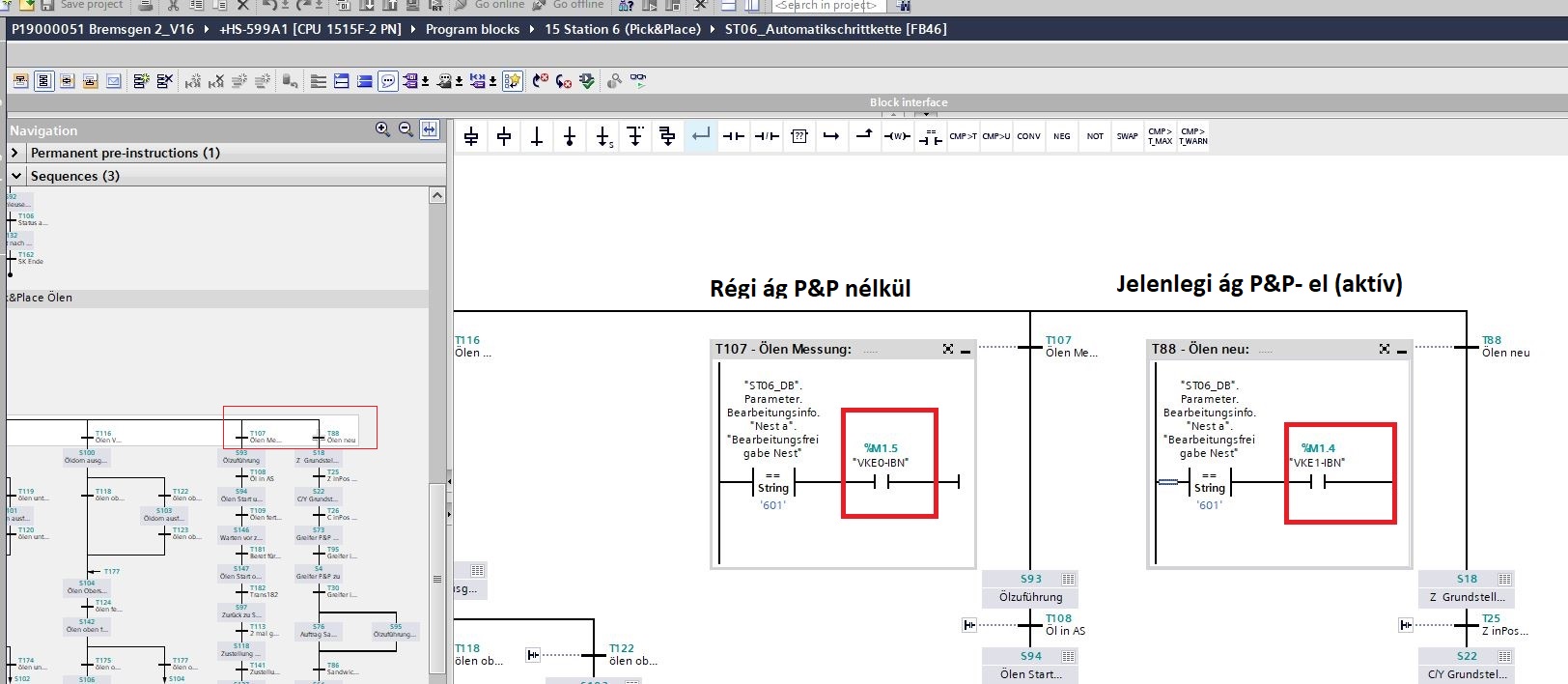Expand step S22 actions table
The width and height of the screenshot is (1568, 684).
pos(1504,657)
